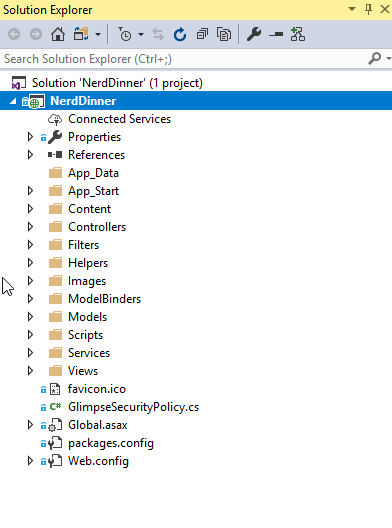Viewport: 392px width, 528px height.
Task: Collapse the NerdDinner project node
Action: point(13,101)
